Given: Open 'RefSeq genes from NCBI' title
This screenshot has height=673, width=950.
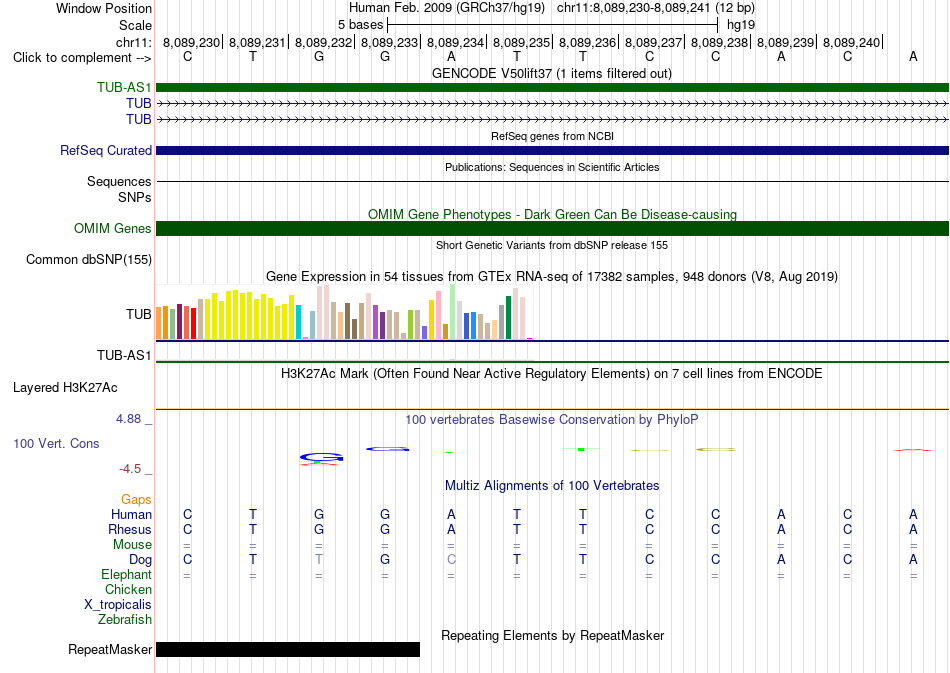Looking at the screenshot, I should click(552, 136).
